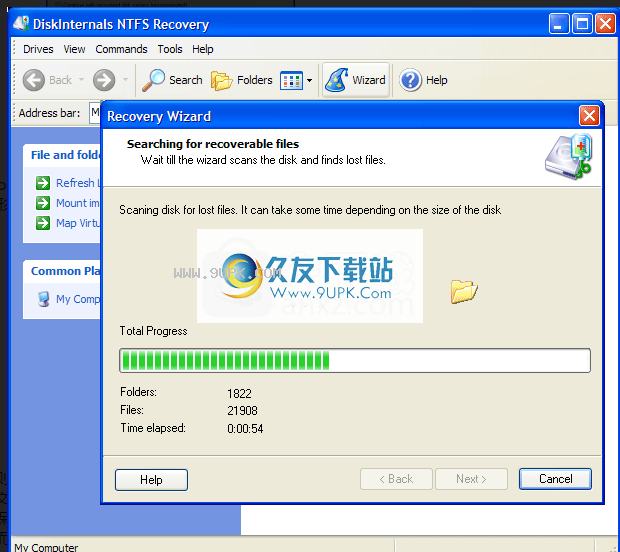This screenshot has width=620, height=552.
Task: Open the Back history dropdown arrow
Action: [x=81, y=80]
